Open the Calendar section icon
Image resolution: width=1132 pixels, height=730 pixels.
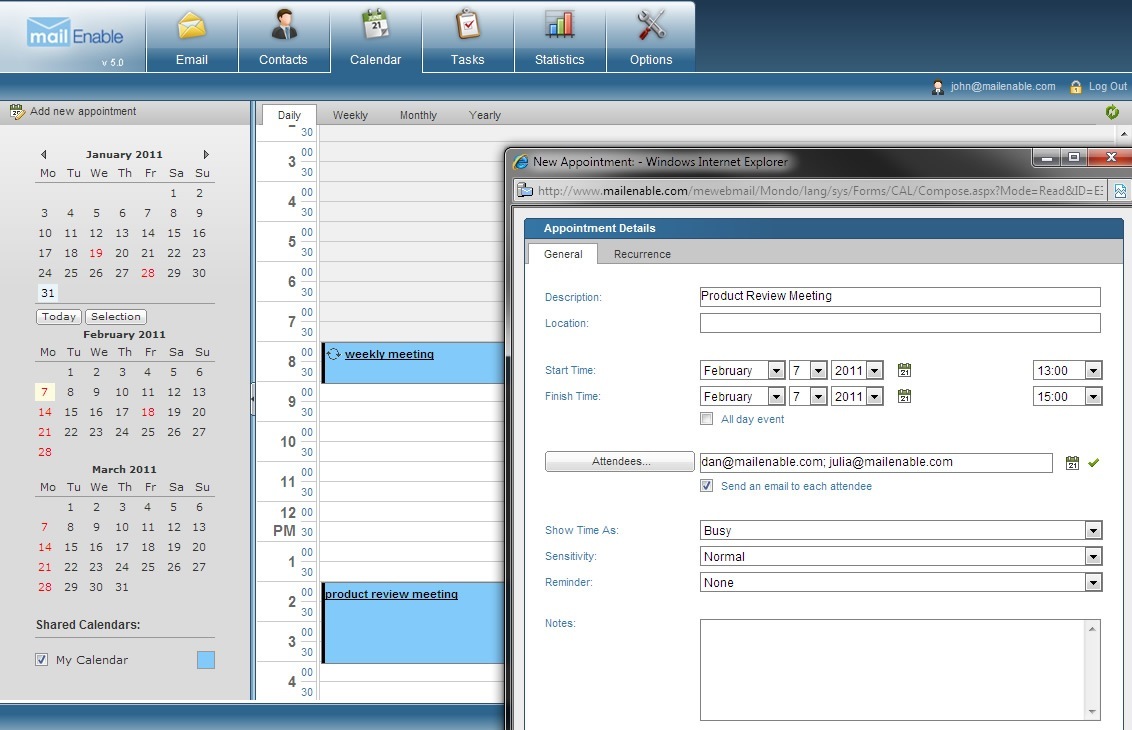click(375, 24)
